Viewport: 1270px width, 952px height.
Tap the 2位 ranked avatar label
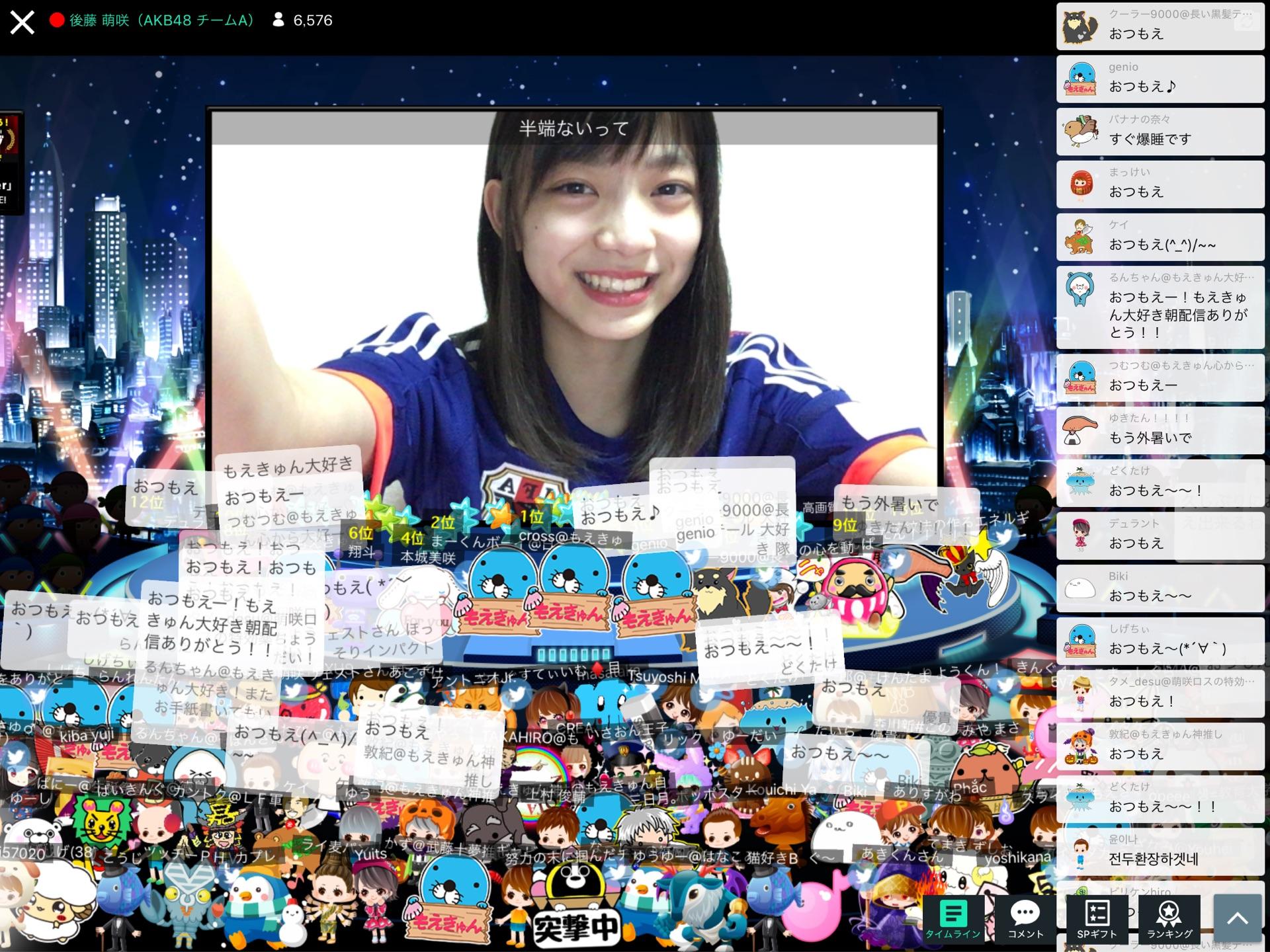pyautogui.click(x=443, y=522)
